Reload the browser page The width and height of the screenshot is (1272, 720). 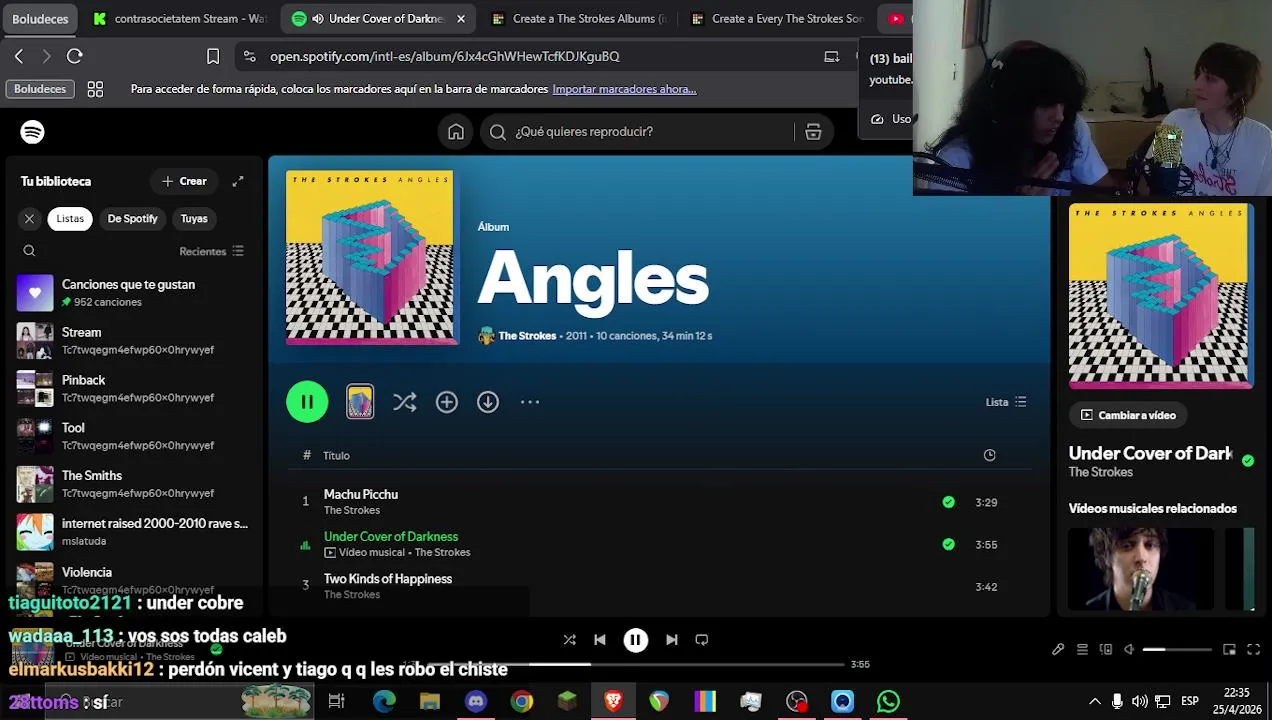point(75,56)
